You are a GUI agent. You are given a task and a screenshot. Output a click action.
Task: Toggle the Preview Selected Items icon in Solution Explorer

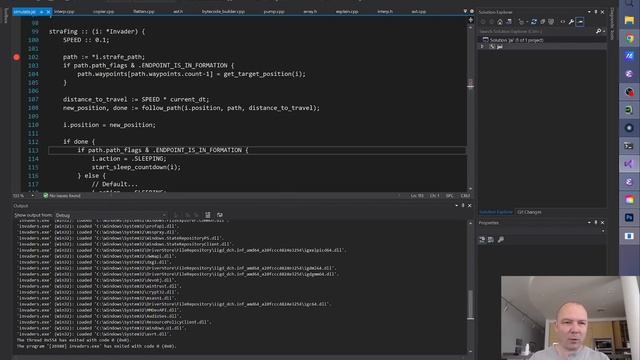580,22
